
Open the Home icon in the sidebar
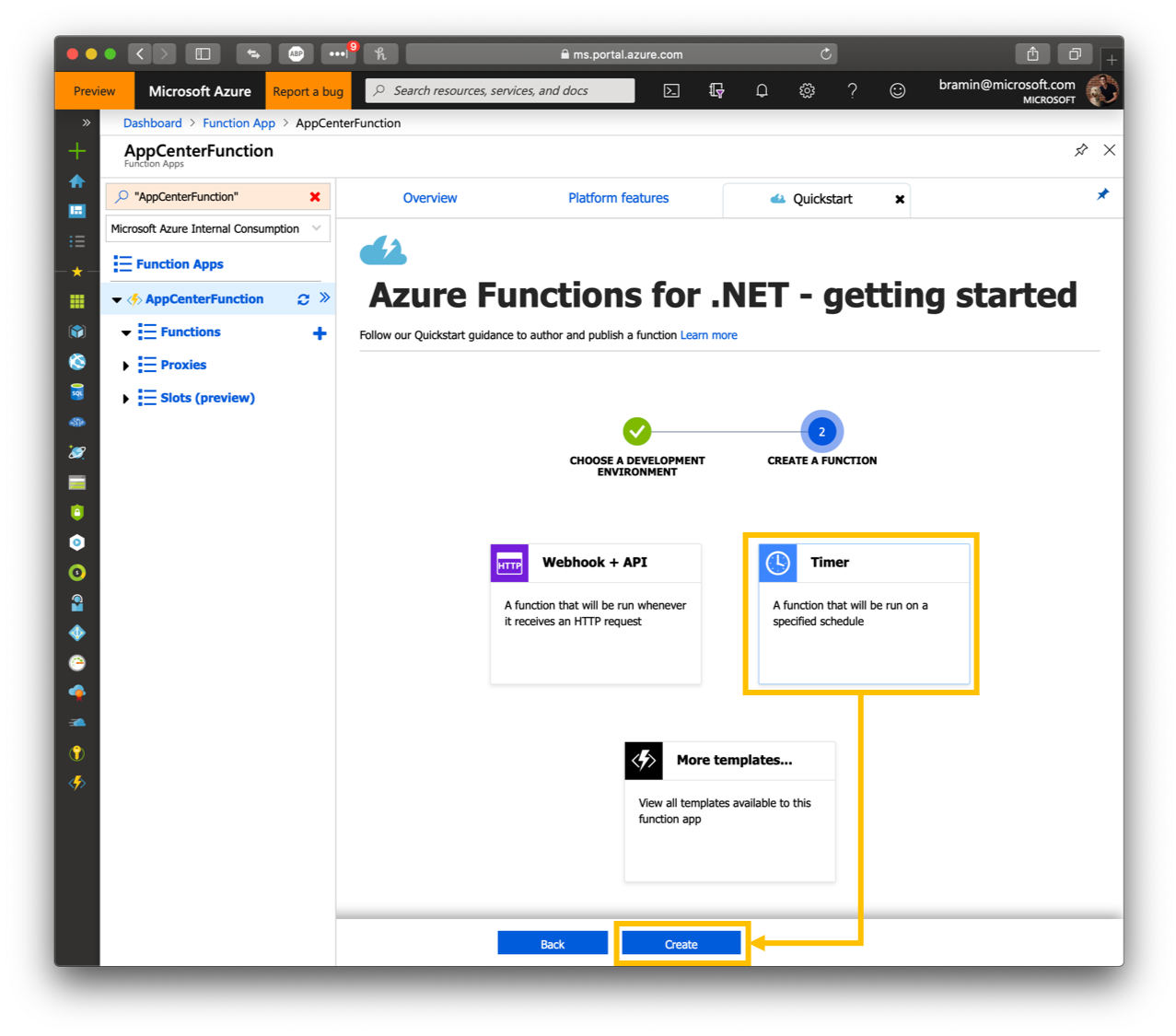pyautogui.click(x=77, y=181)
